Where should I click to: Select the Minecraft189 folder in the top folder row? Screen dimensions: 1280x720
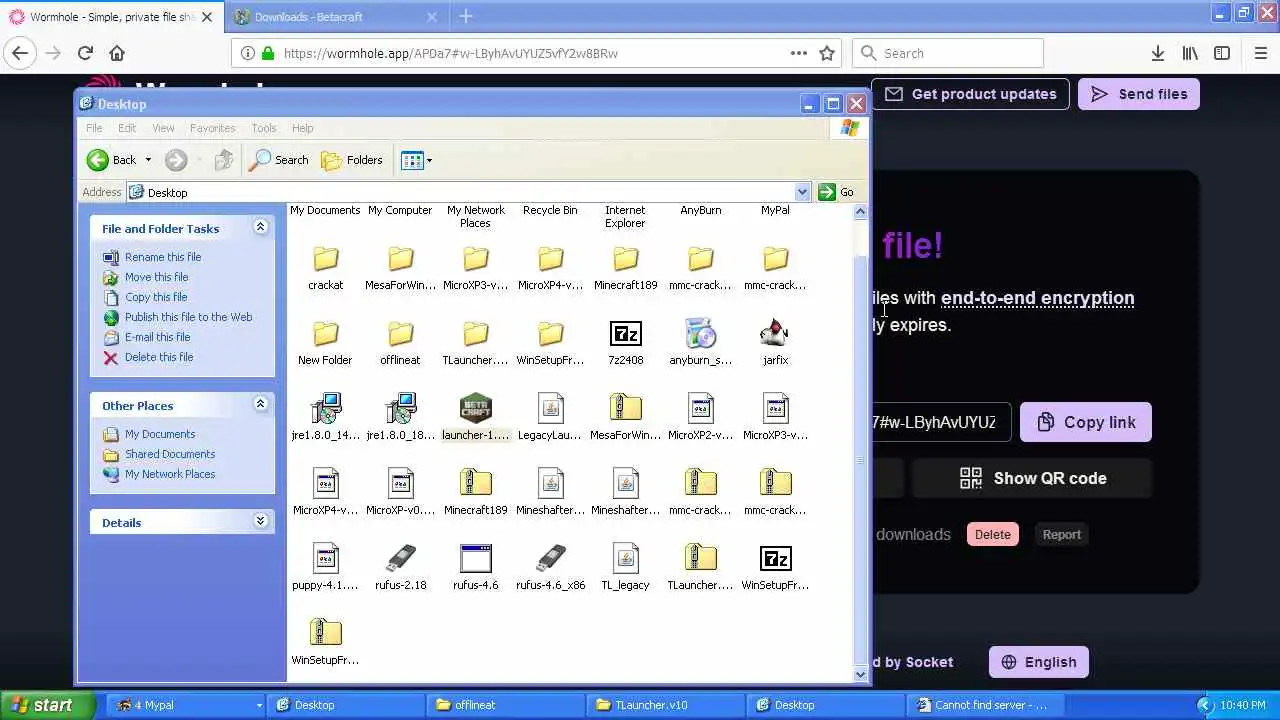(625, 260)
